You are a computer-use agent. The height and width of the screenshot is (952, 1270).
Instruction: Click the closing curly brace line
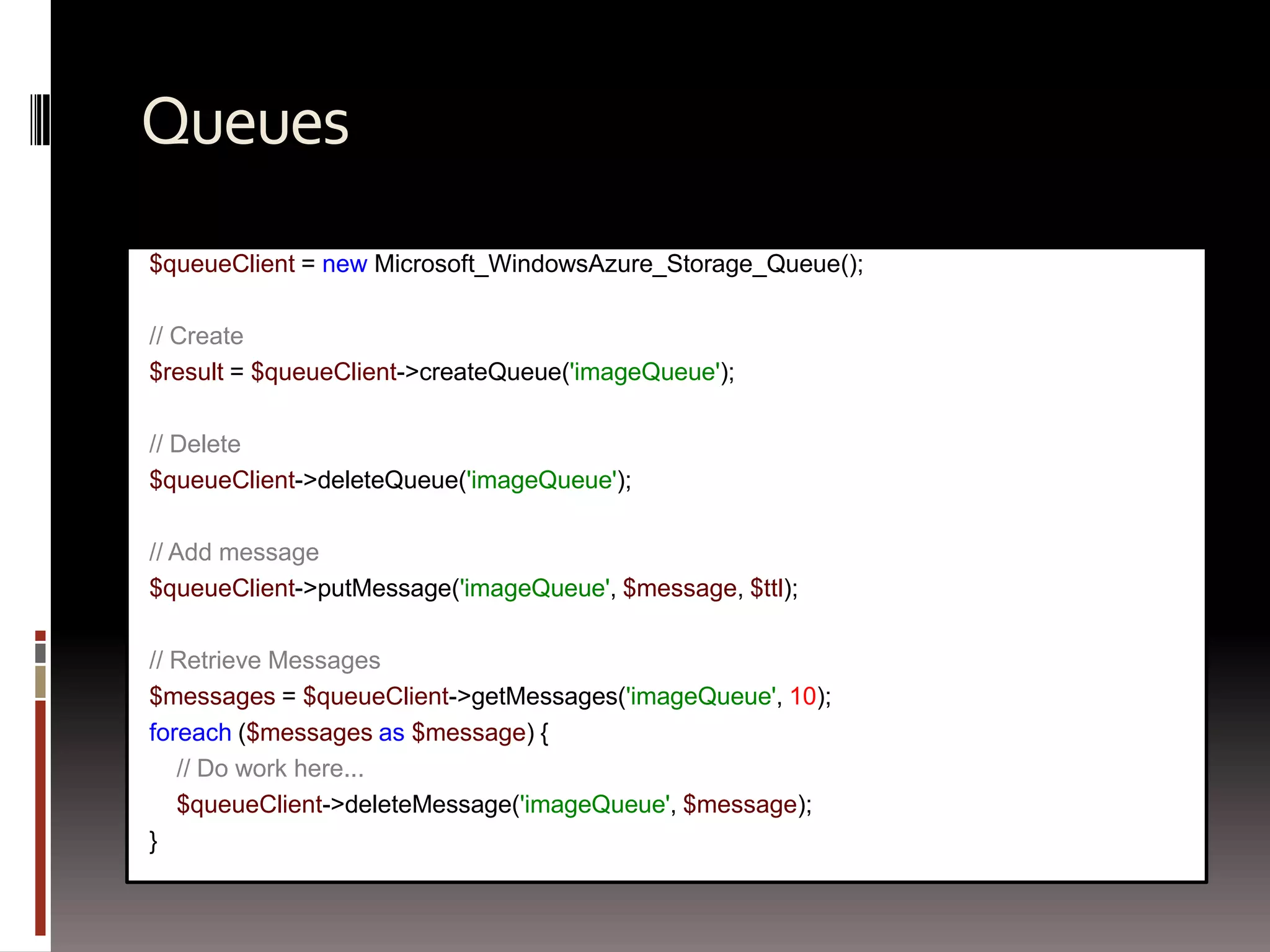coord(153,841)
